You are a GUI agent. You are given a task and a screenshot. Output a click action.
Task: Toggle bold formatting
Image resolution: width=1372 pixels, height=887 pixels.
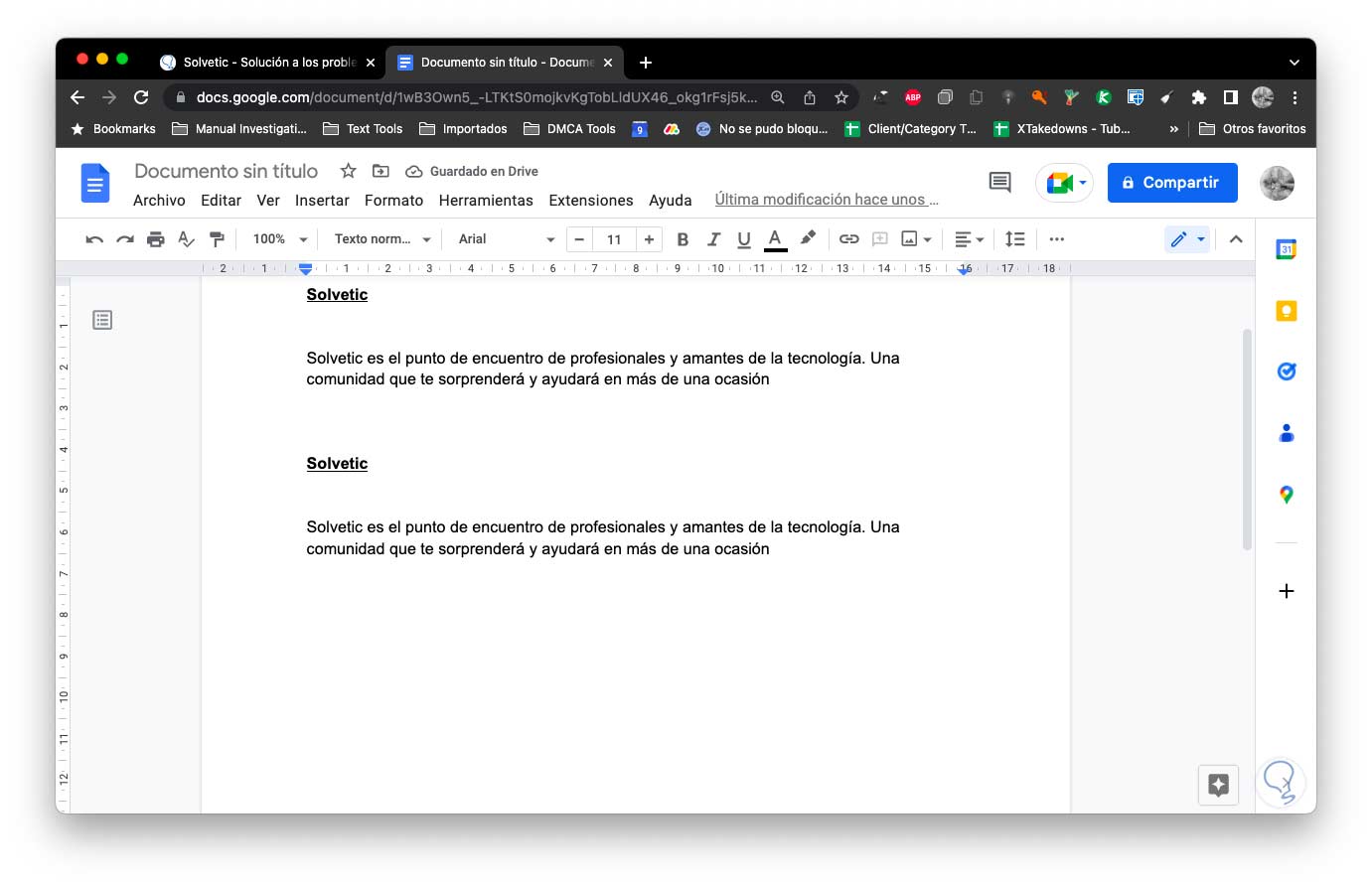pos(683,239)
